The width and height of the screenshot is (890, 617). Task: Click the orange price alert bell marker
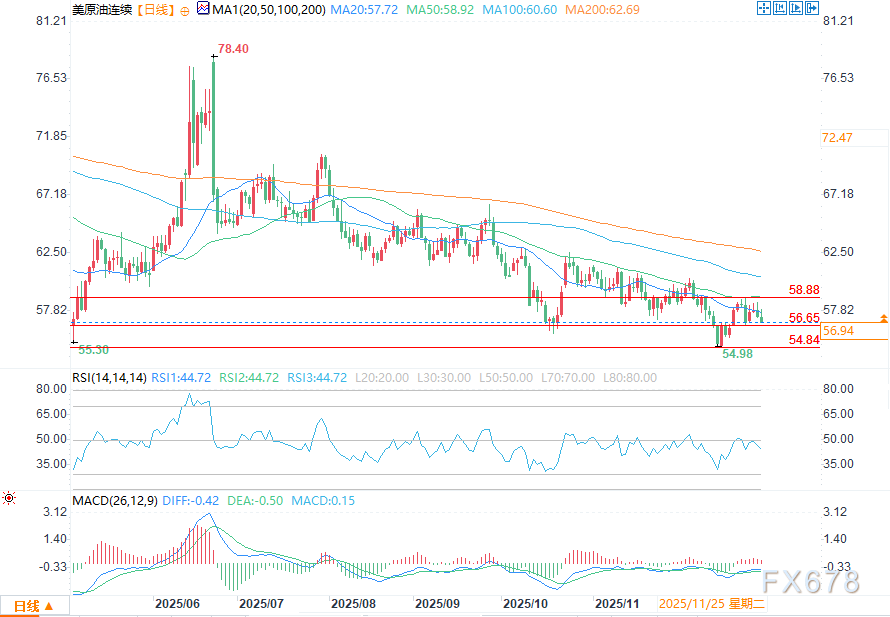tap(883, 318)
